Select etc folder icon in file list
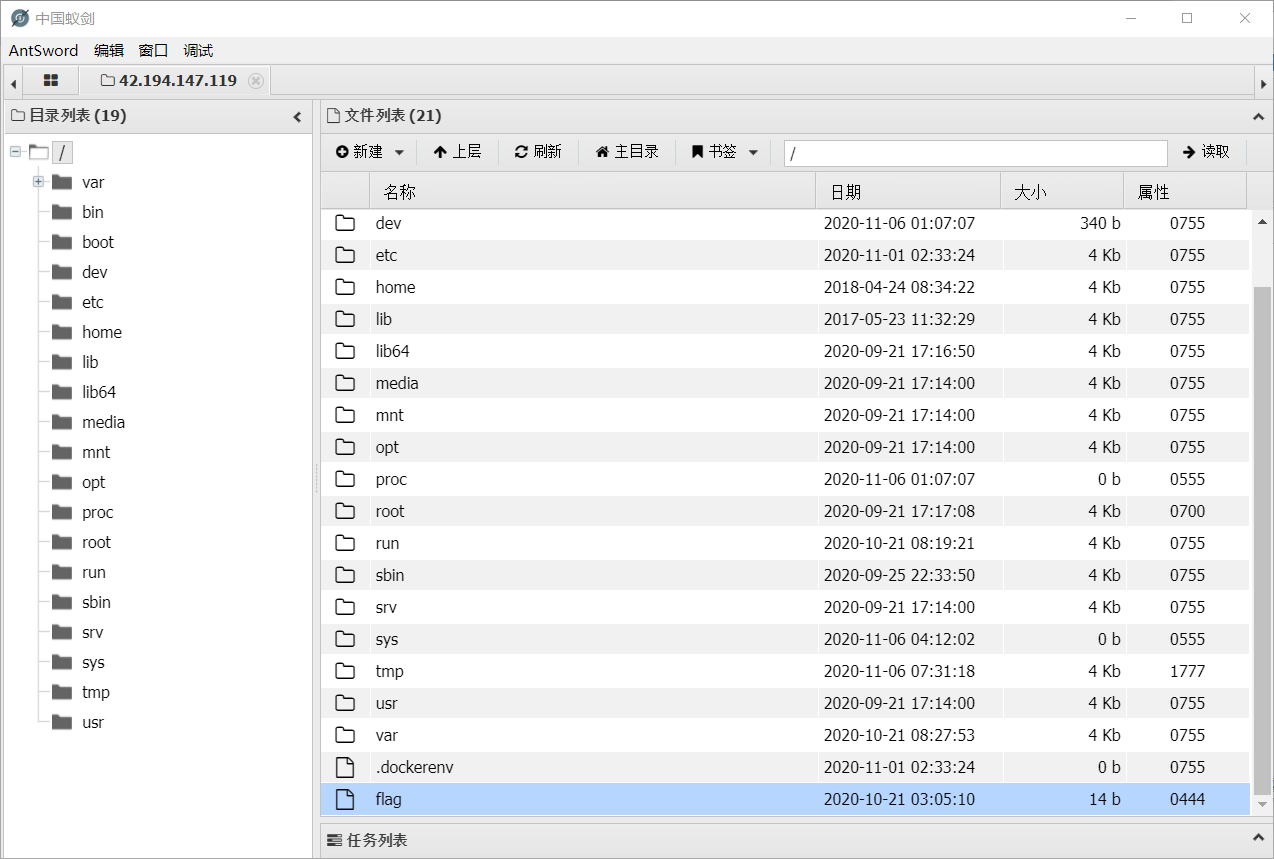The width and height of the screenshot is (1274, 859). tap(345, 255)
